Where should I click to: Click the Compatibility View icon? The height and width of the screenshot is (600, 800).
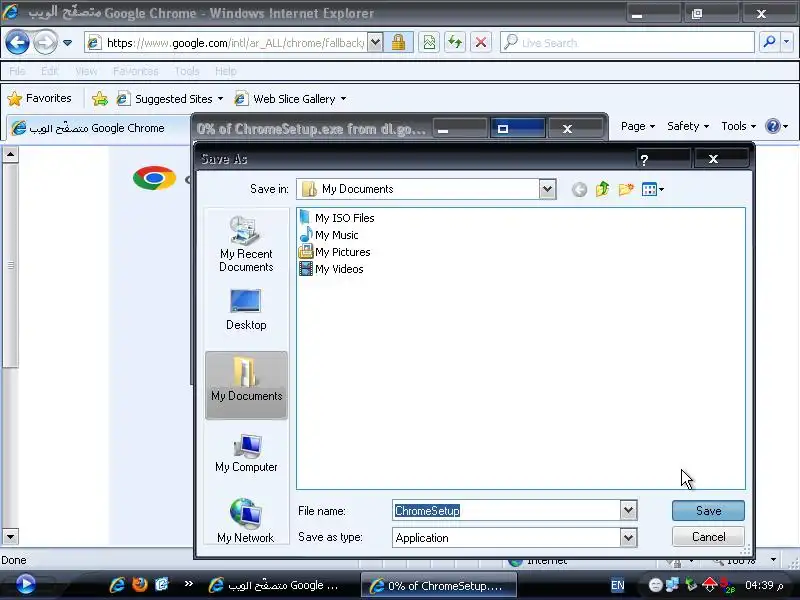pyautogui.click(x=430, y=43)
